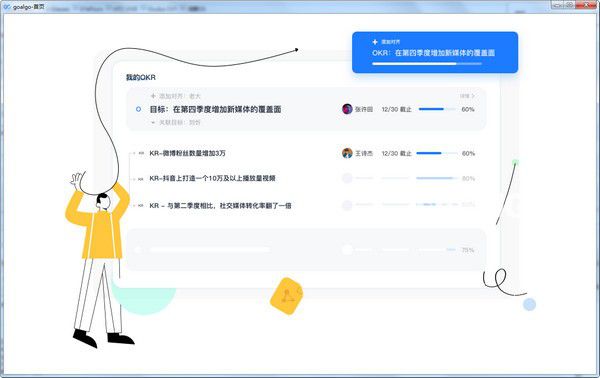Open the 详情 link on the objective card
The height and width of the screenshot is (378, 600).
click(467, 96)
